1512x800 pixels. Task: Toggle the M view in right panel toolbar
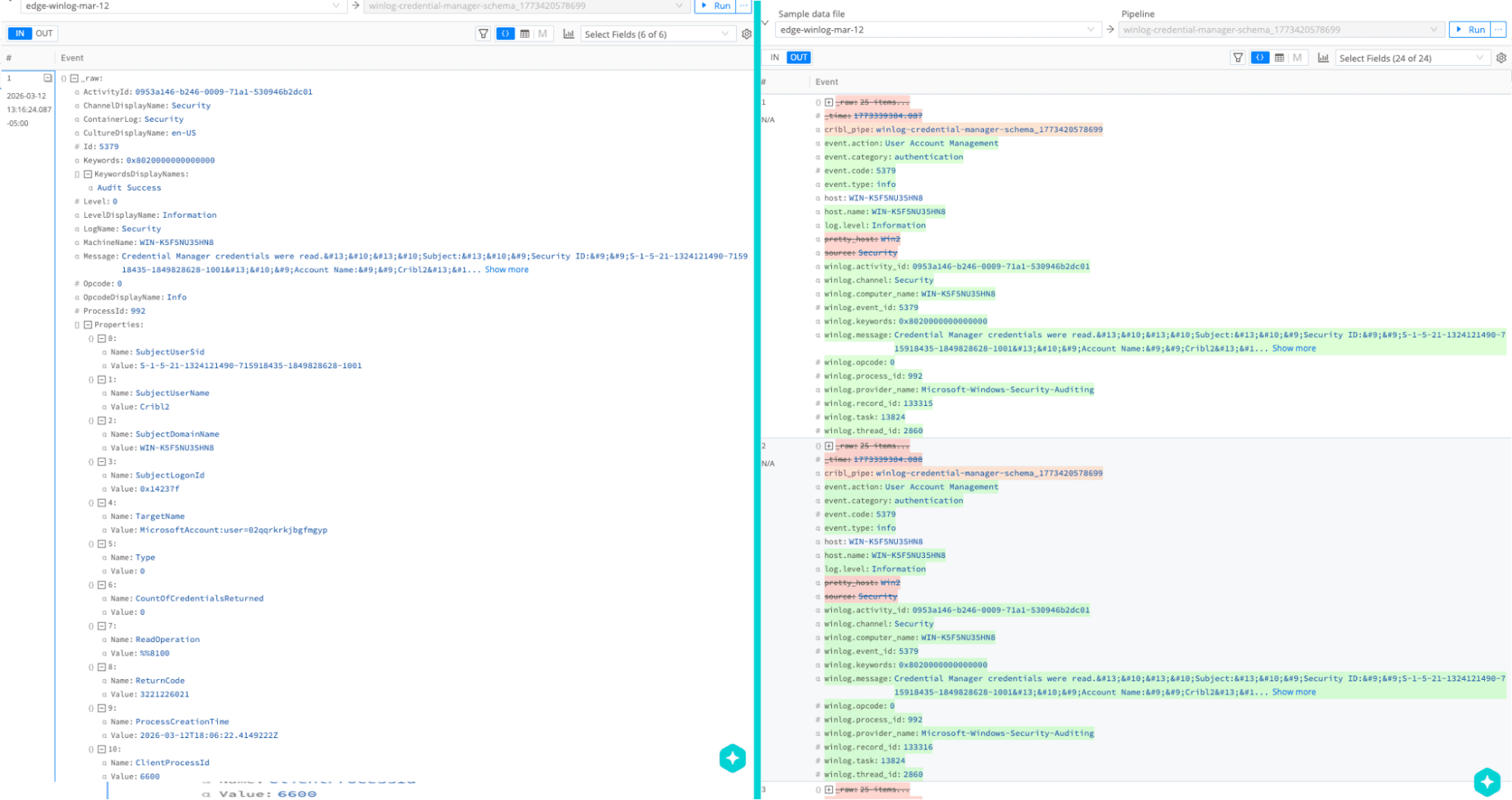1296,57
